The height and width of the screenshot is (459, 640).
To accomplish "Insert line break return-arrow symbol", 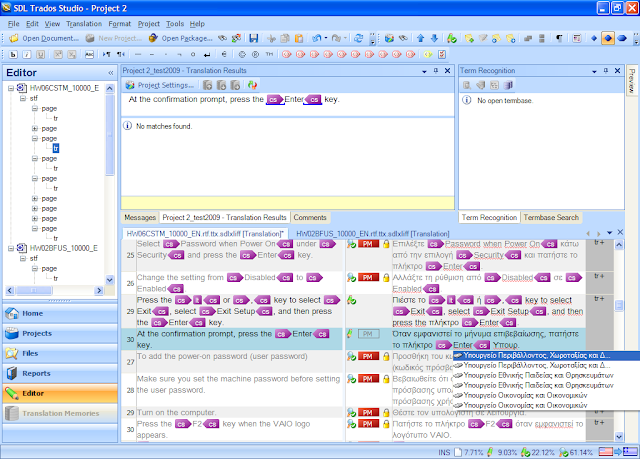I will 207,54.
